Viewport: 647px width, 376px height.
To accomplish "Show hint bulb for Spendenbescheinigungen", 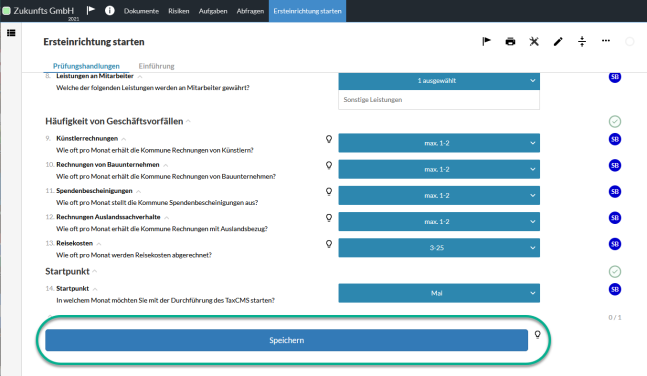I will (329, 192).
